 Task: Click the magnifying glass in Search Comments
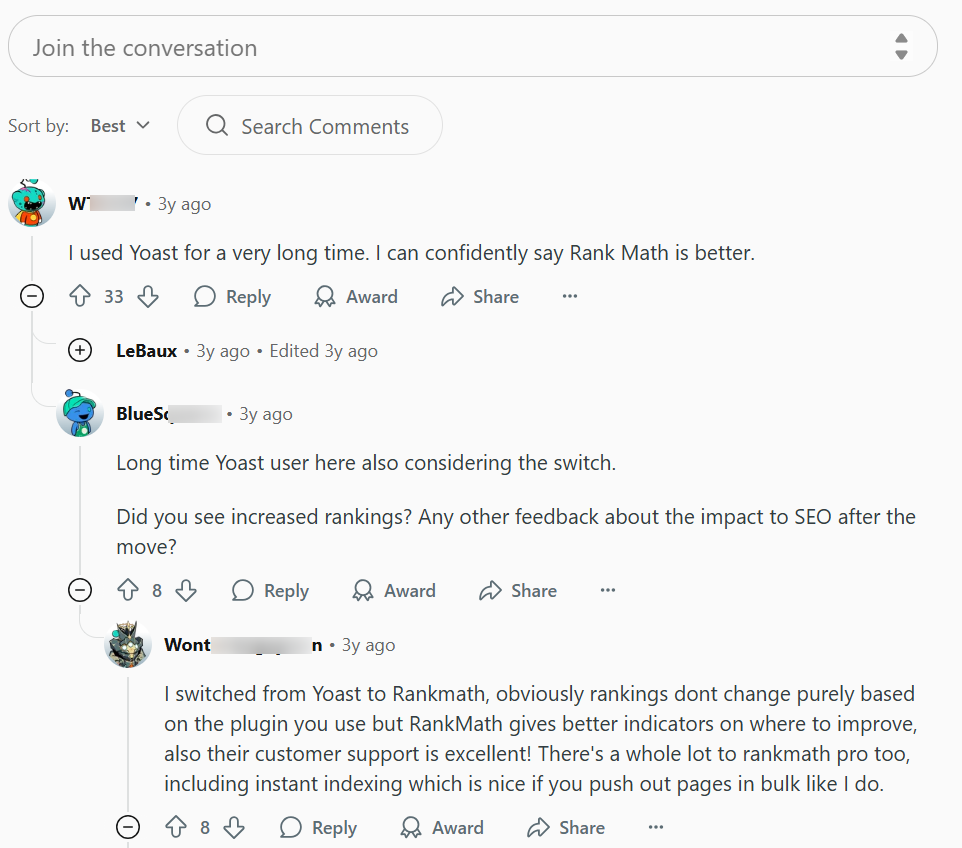pos(215,126)
